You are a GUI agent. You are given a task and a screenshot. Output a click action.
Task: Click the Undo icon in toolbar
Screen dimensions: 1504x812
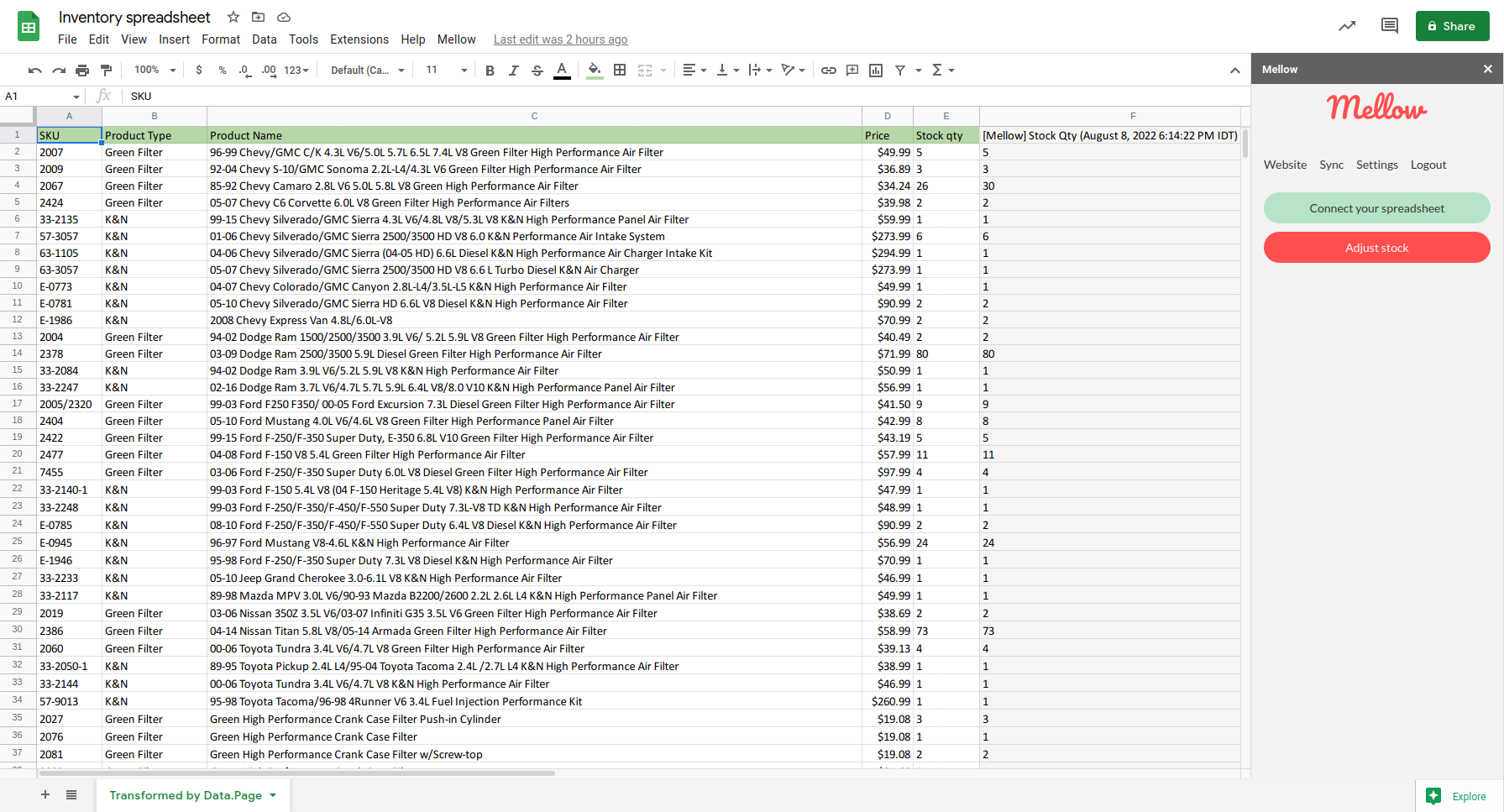(34, 71)
